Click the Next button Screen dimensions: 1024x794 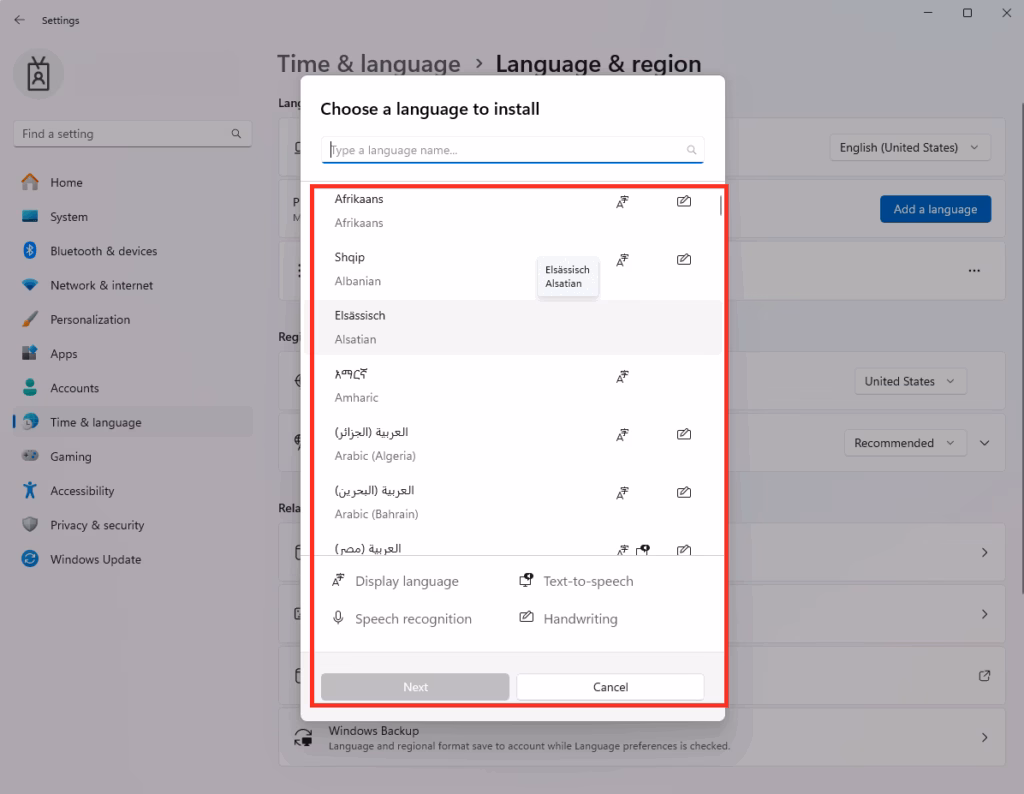point(415,687)
